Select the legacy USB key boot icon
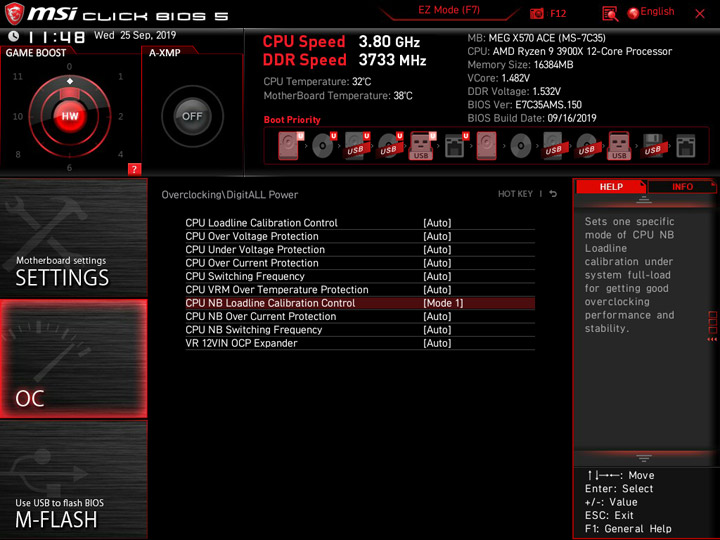Viewport: 720px width, 540px height. 619,146
